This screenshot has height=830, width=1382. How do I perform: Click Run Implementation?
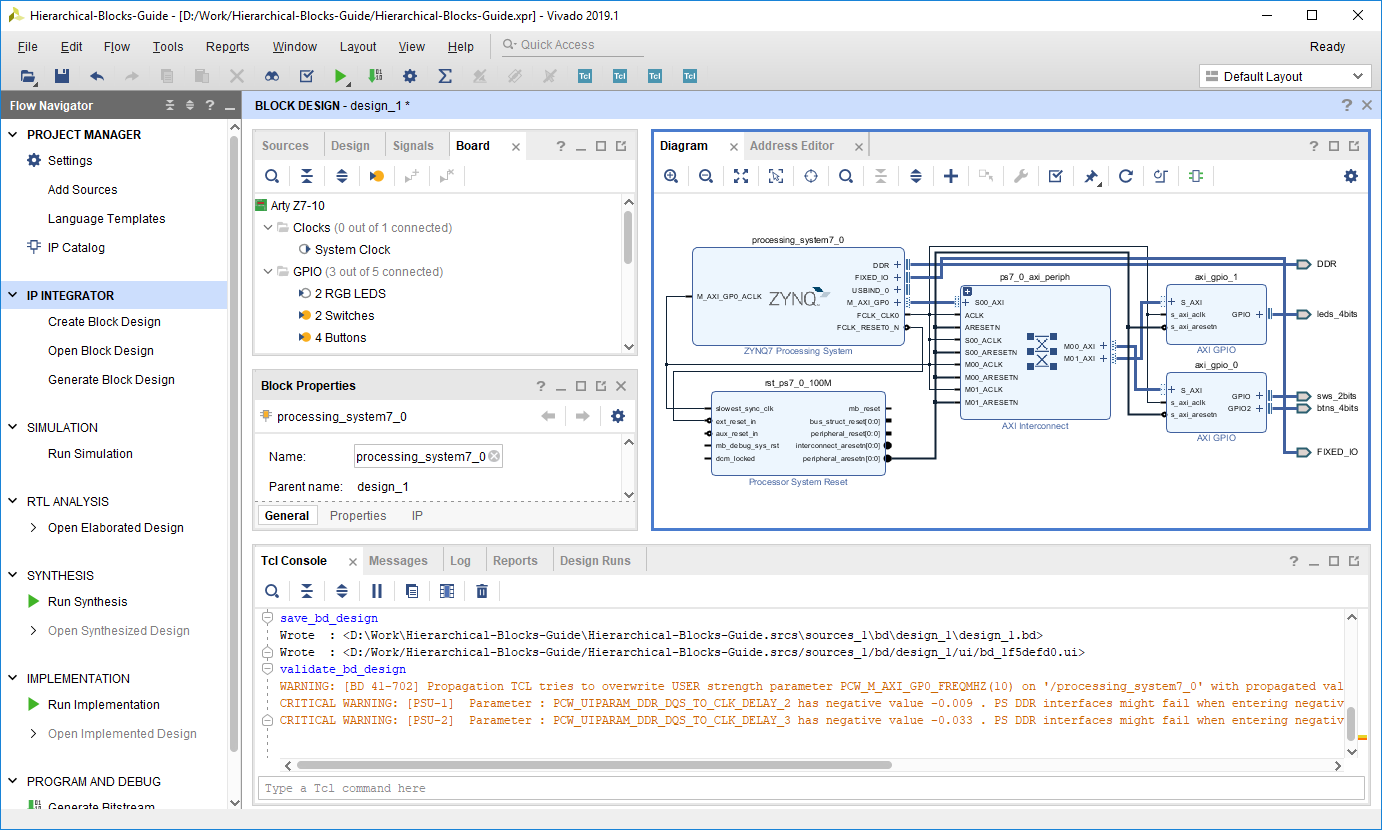click(104, 705)
